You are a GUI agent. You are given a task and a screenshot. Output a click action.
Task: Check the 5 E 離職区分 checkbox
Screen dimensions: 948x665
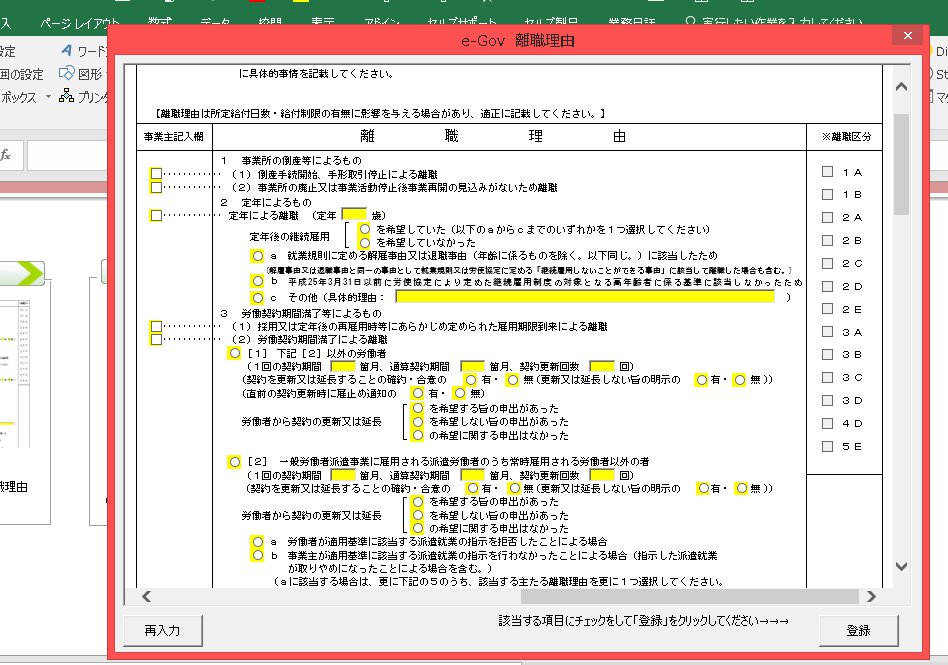point(828,447)
